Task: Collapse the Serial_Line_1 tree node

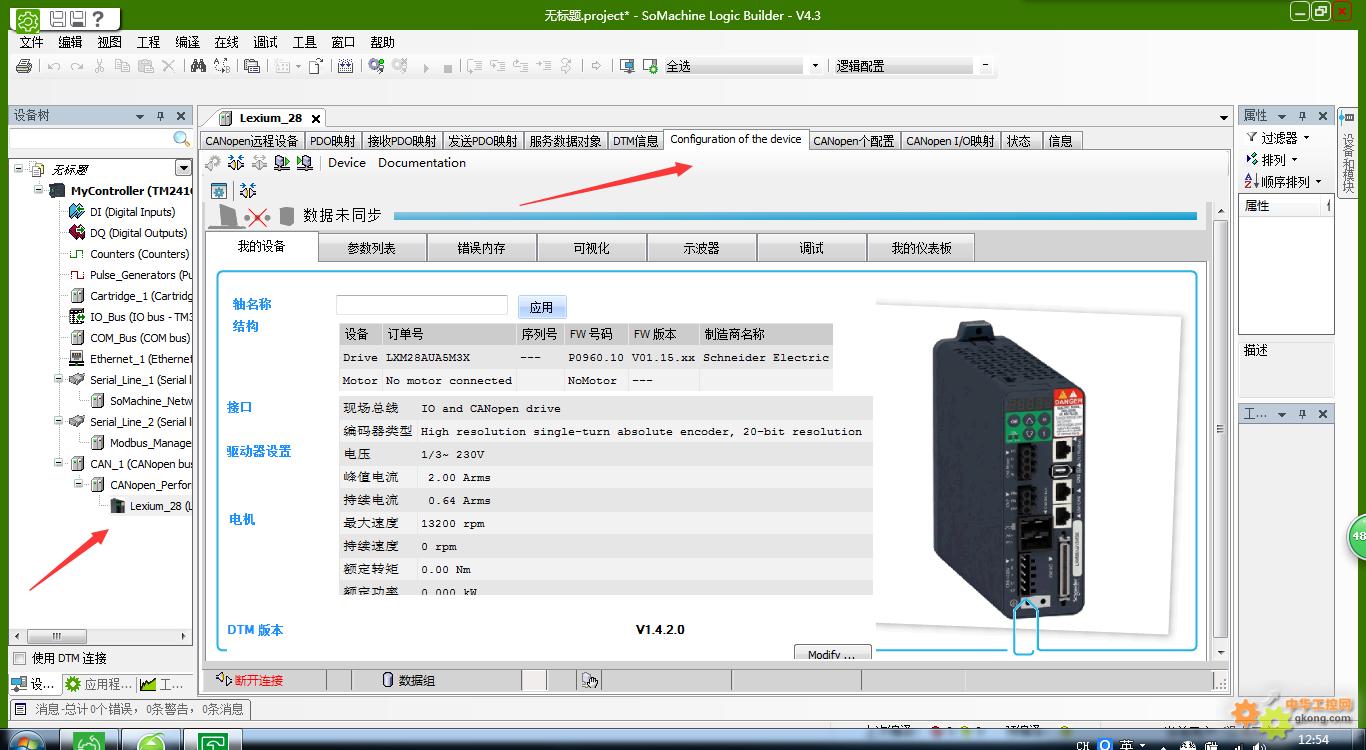Action: pos(59,379)
